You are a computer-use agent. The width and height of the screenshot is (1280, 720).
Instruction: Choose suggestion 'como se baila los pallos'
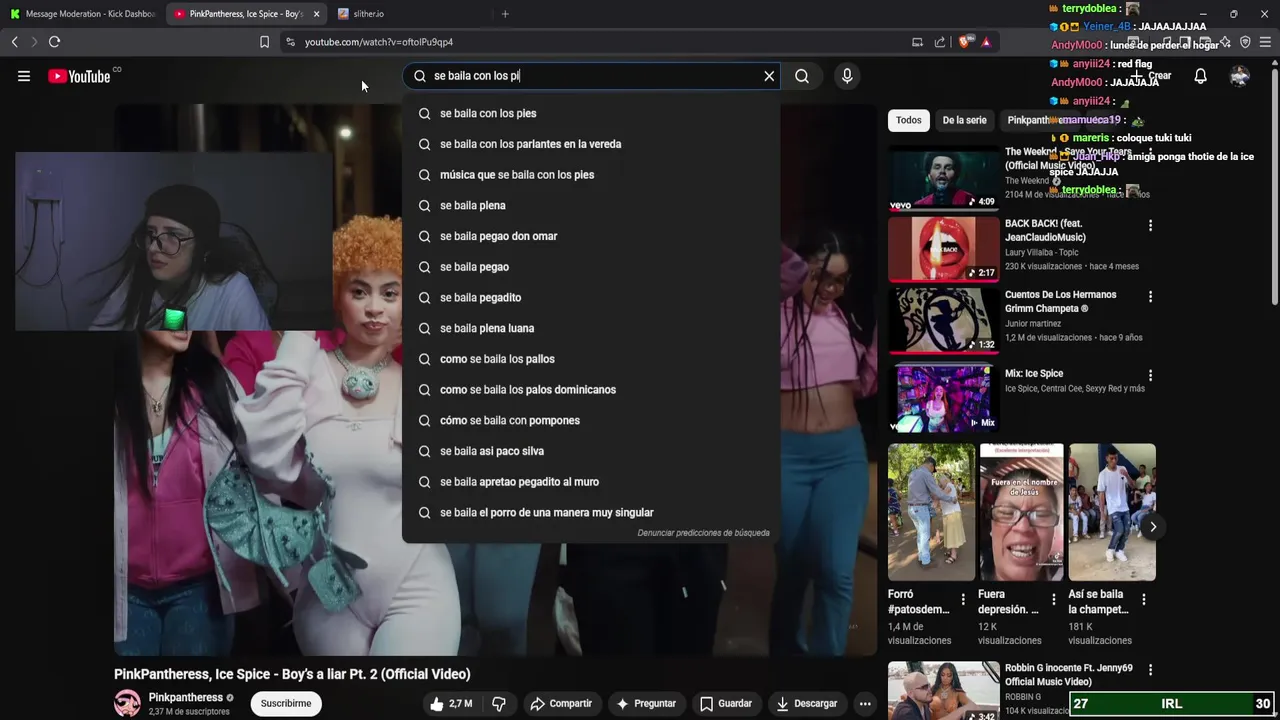point(590,359)
